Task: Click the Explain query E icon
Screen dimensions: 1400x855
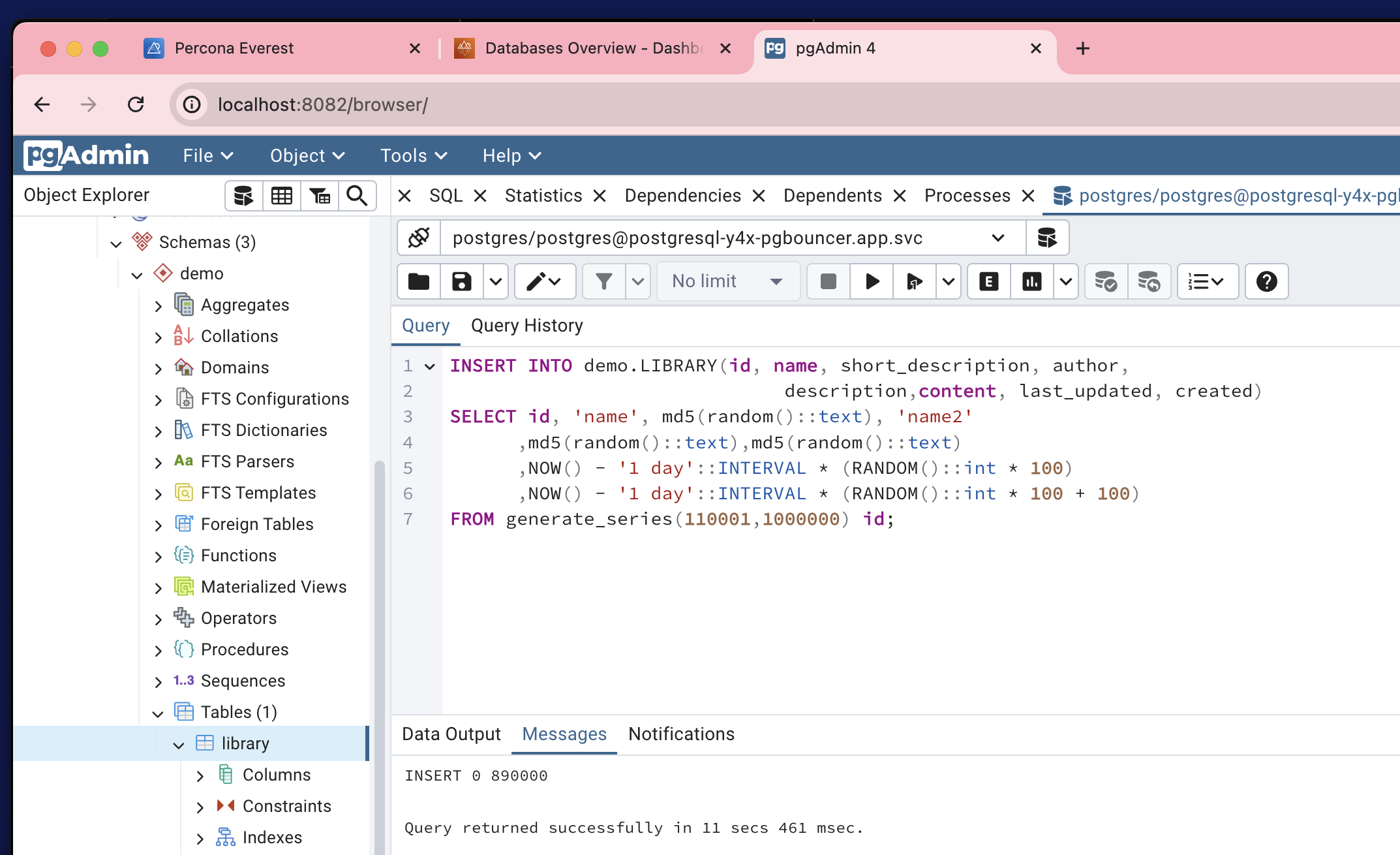Action: tap(988, 282)
